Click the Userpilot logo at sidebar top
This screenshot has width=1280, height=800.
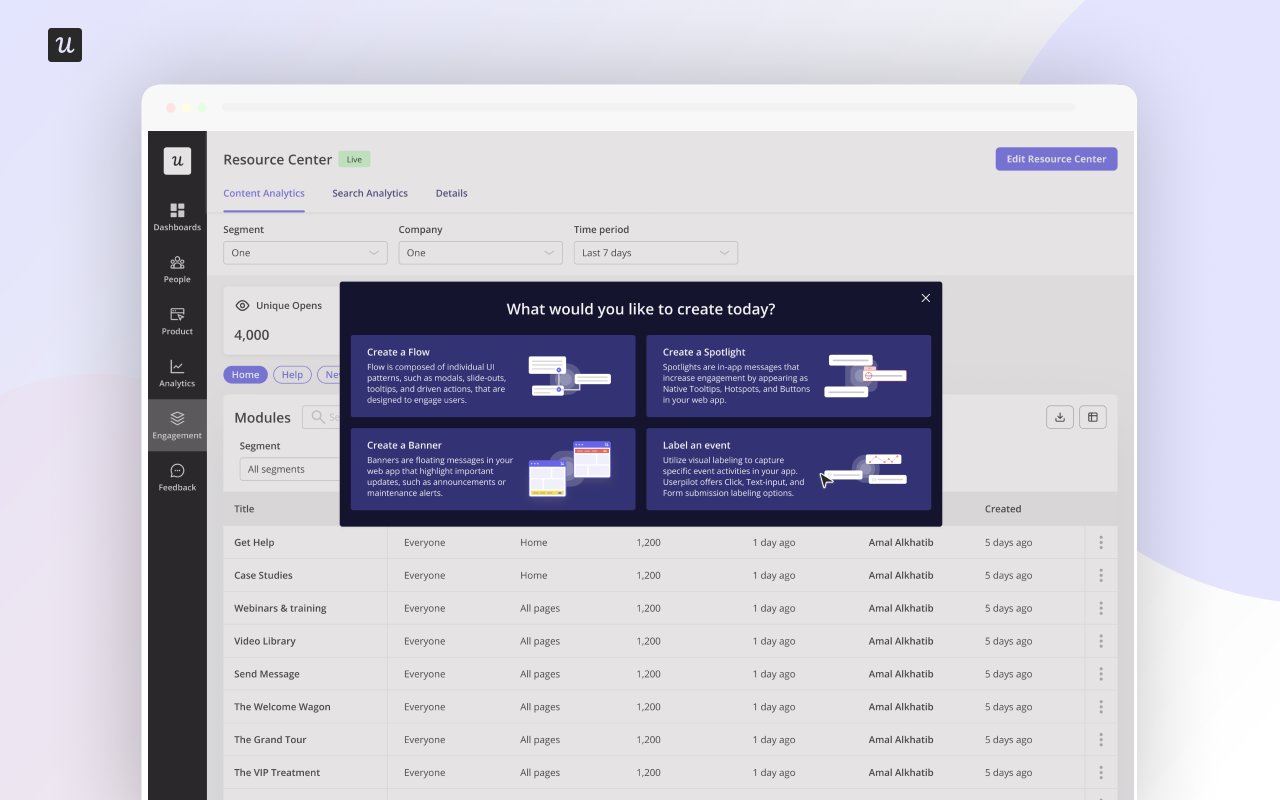coord(177,161)
